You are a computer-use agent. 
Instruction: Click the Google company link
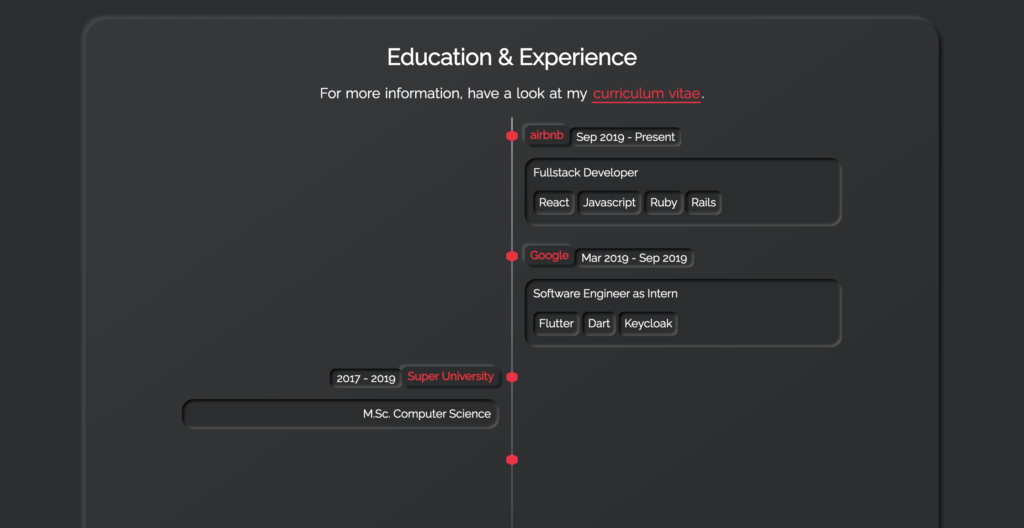[549, 256]
